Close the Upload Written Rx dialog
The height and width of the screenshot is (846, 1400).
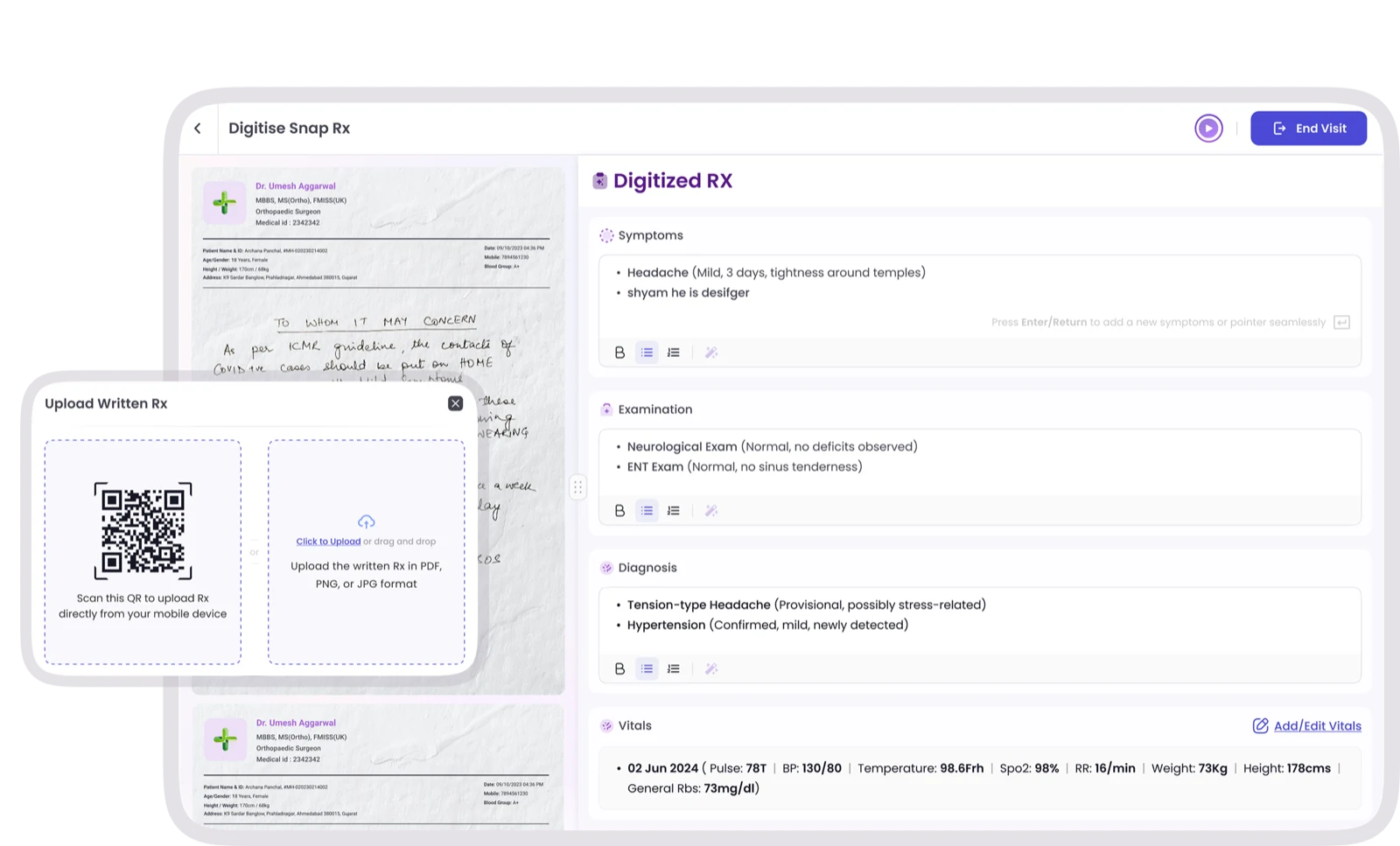click(455, 403)
